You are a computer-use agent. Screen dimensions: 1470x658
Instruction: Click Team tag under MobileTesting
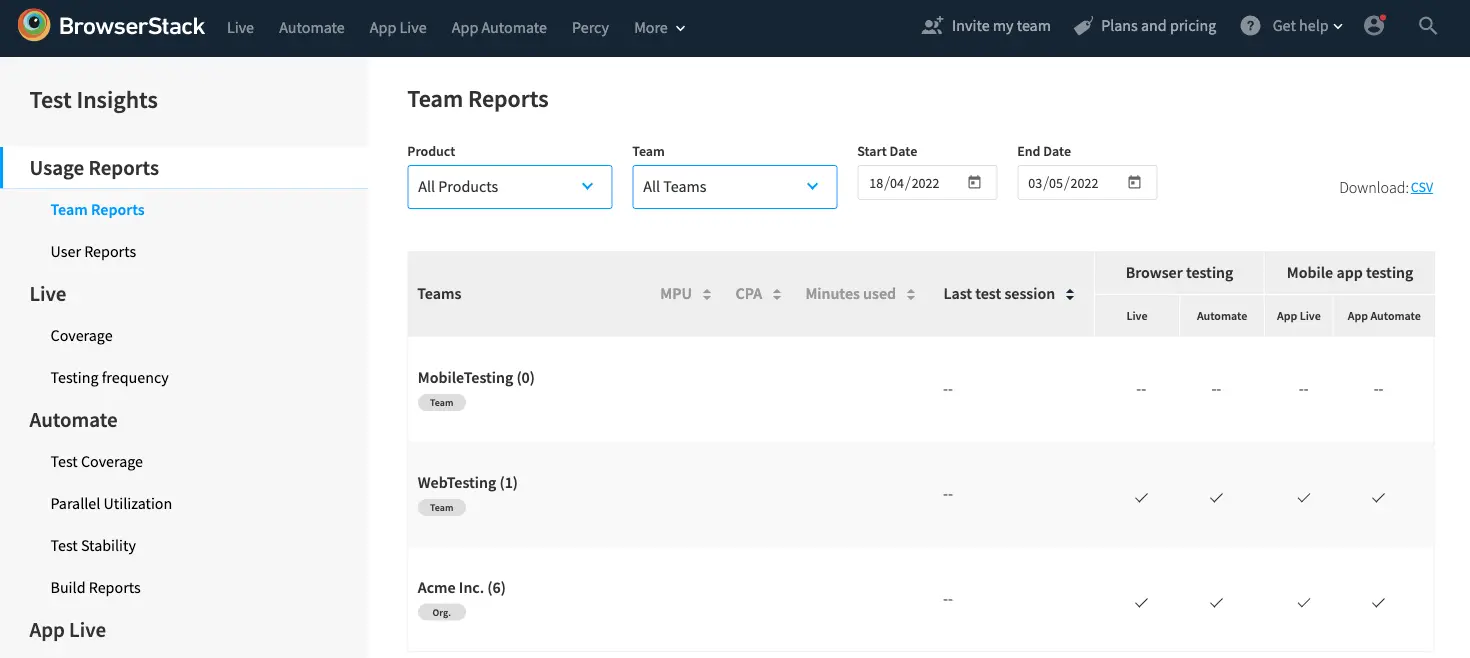[x=442, y=403]
